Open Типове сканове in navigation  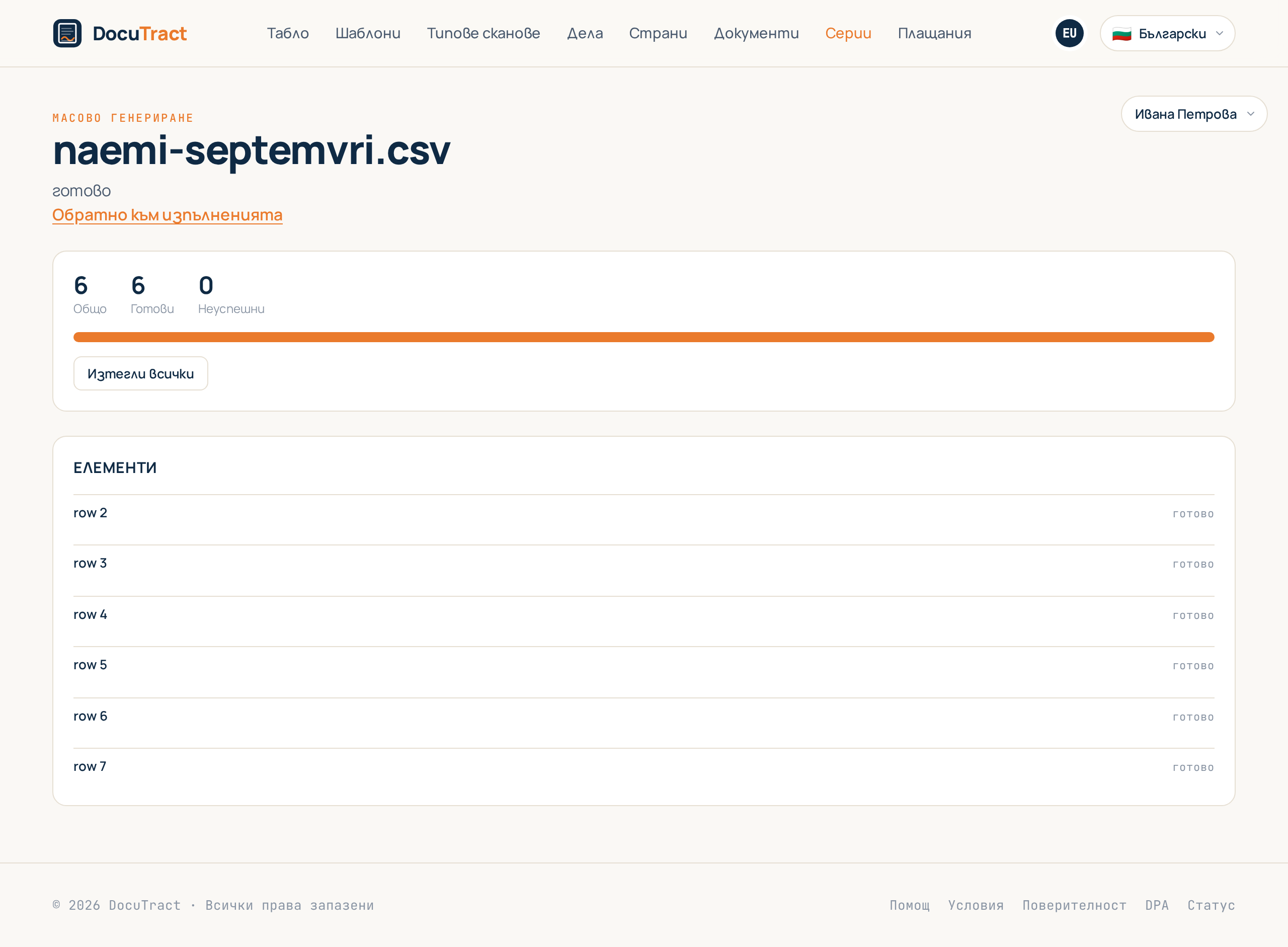(483, 33)
